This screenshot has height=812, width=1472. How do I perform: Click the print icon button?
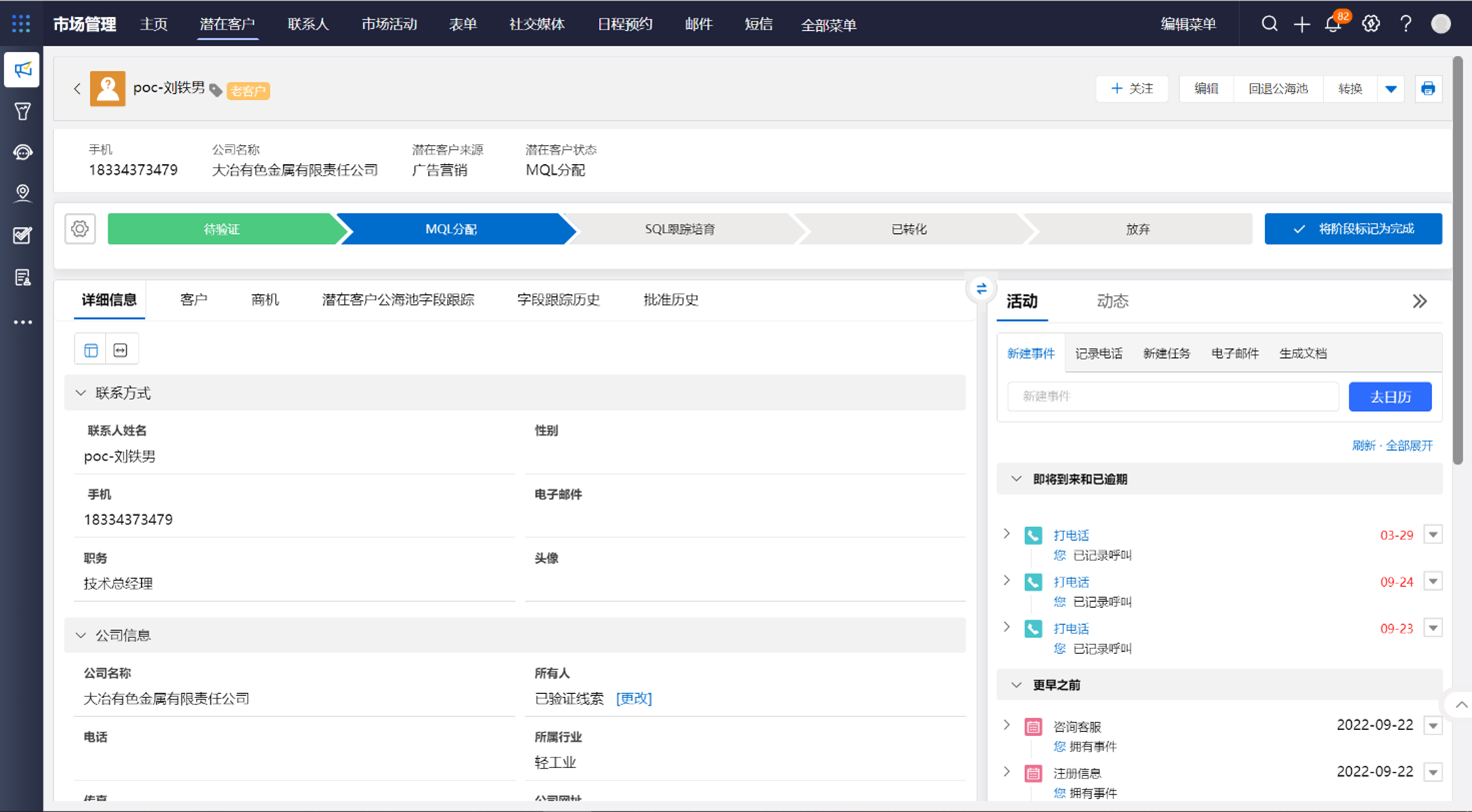(1428, 88)
